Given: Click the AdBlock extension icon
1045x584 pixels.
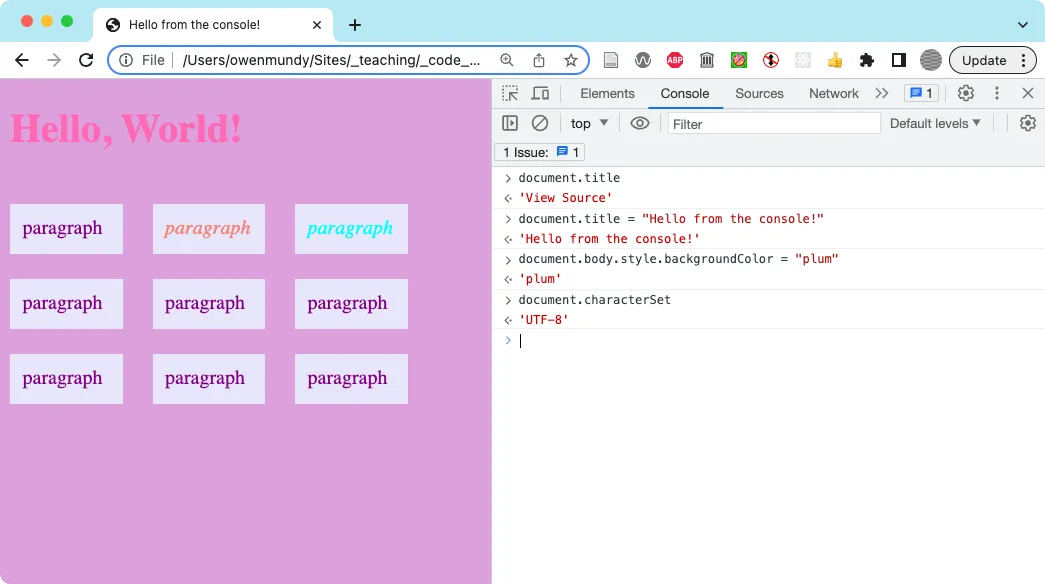Looking at the screenshot, I should (675, 60).
